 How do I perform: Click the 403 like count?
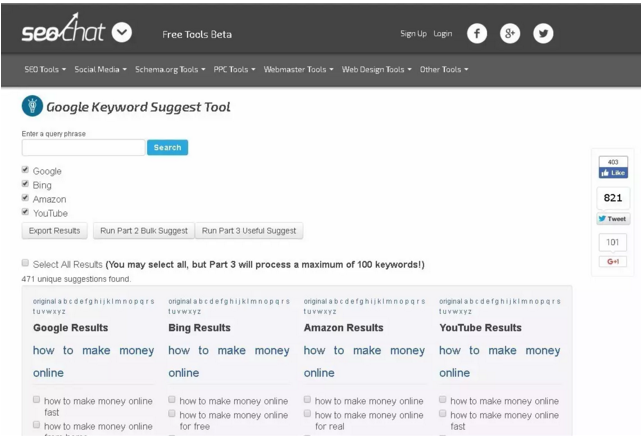tap(613, 162)
